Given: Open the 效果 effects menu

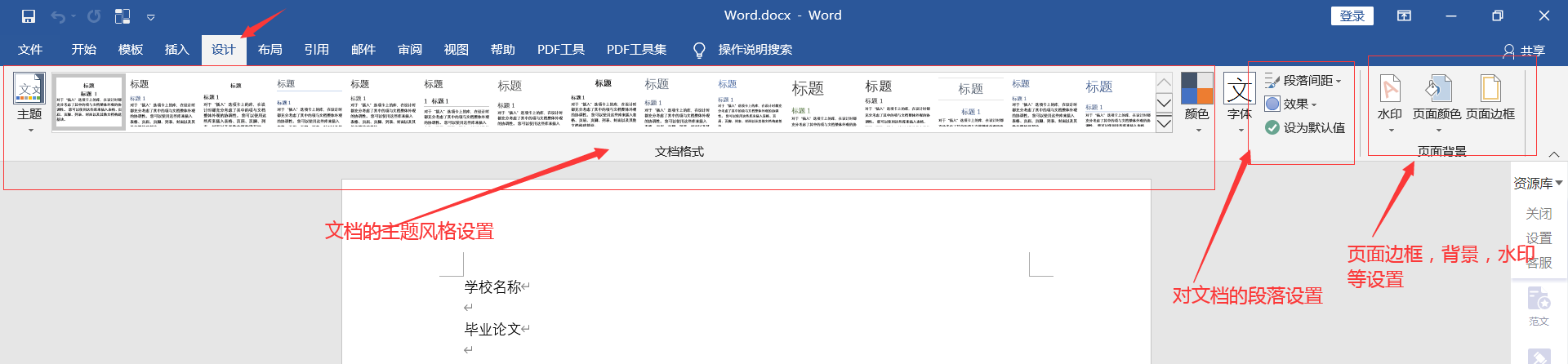Looking at the screenshot, I should 1290,104.
